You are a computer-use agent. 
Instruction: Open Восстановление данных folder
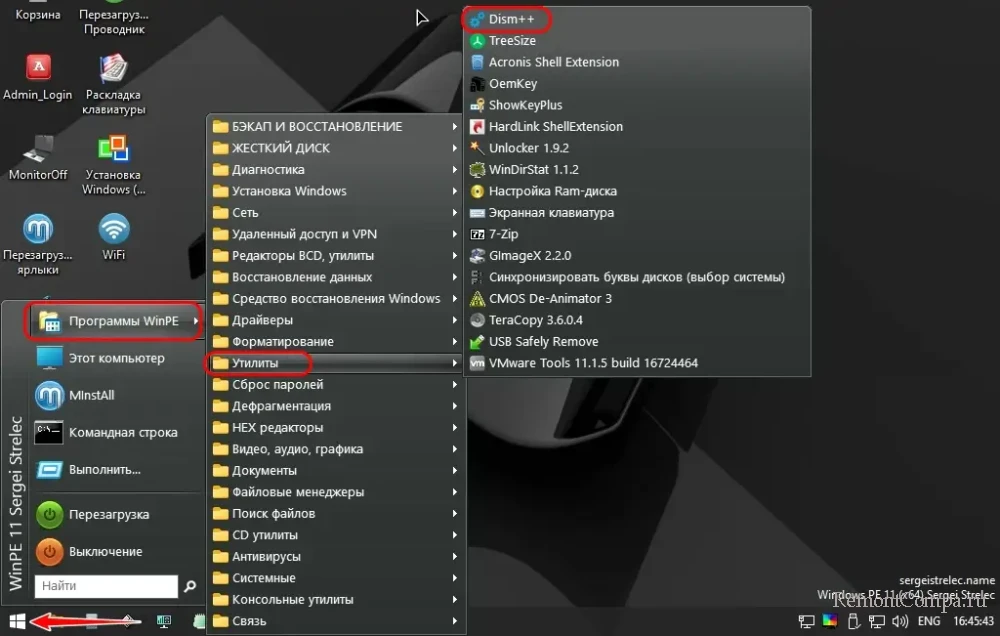pos(336,277)
